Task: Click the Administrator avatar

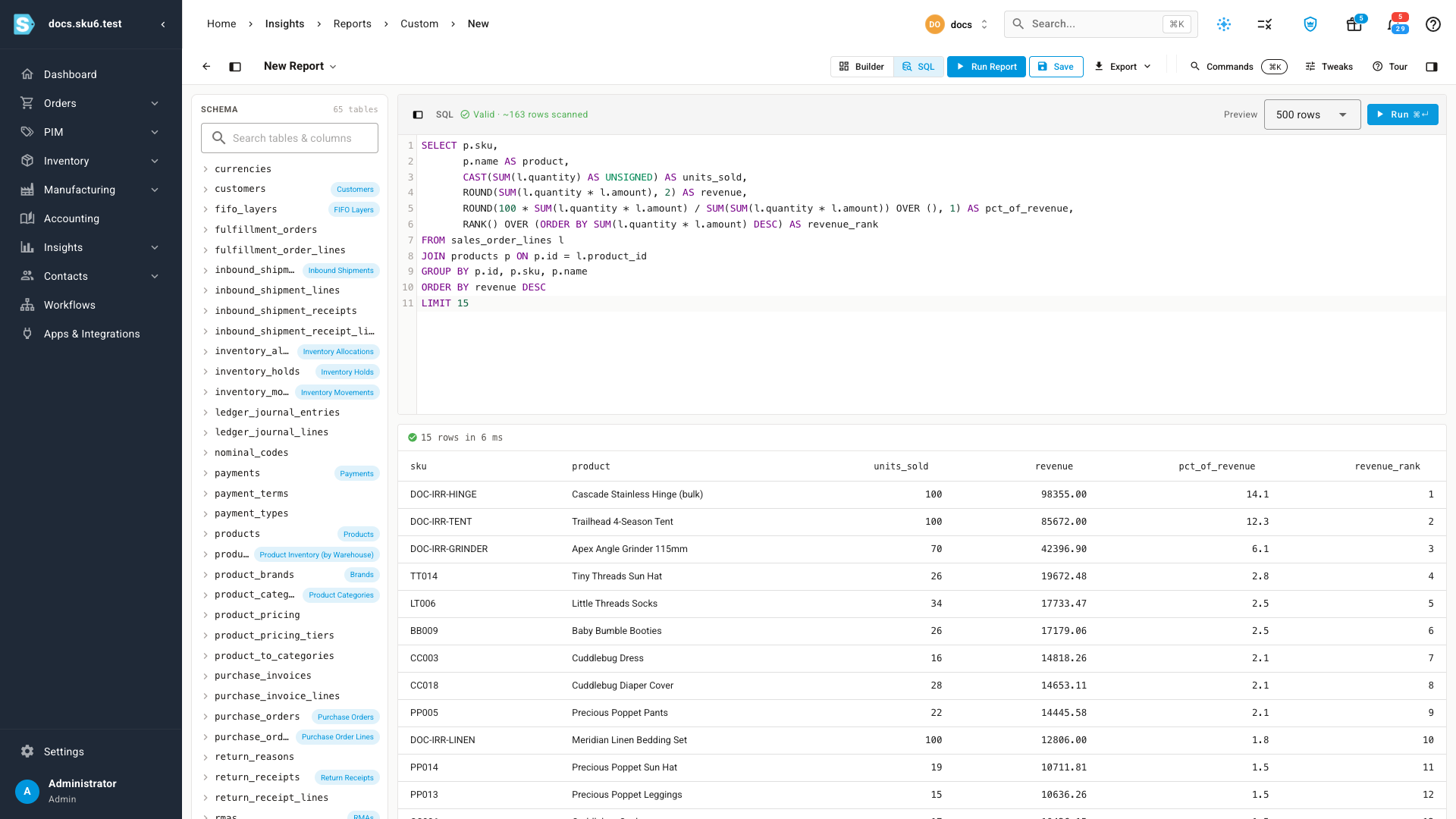Action: pyautogui.click(x=27, y=791)
